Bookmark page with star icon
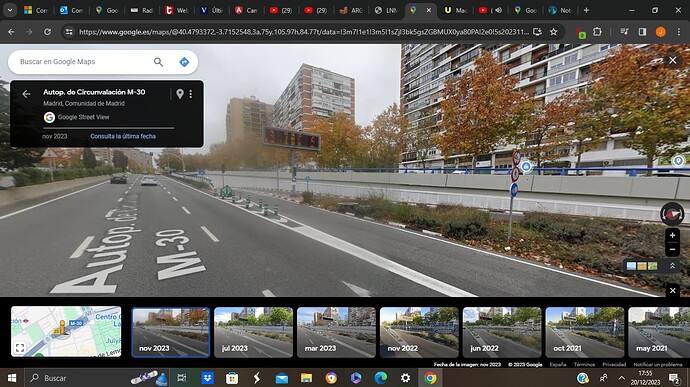Viewport: 690px width, 387px height. [554, 32]
